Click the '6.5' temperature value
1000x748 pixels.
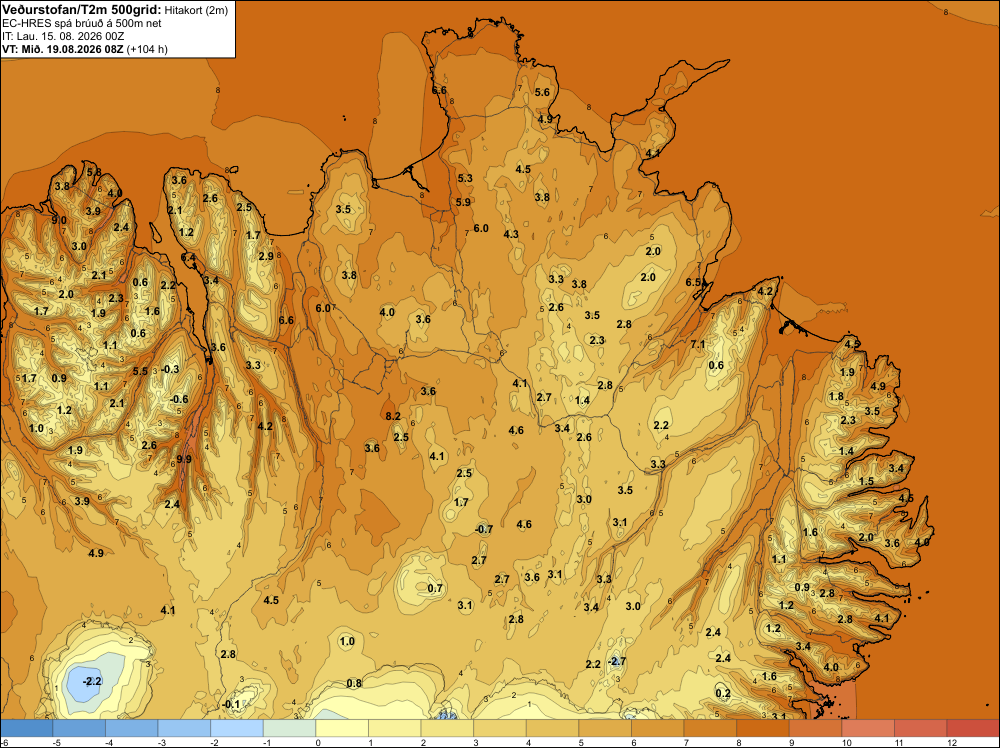693,282
